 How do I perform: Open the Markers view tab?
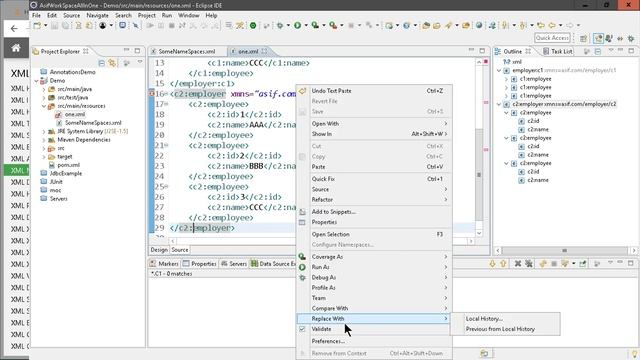pos(164,264)
